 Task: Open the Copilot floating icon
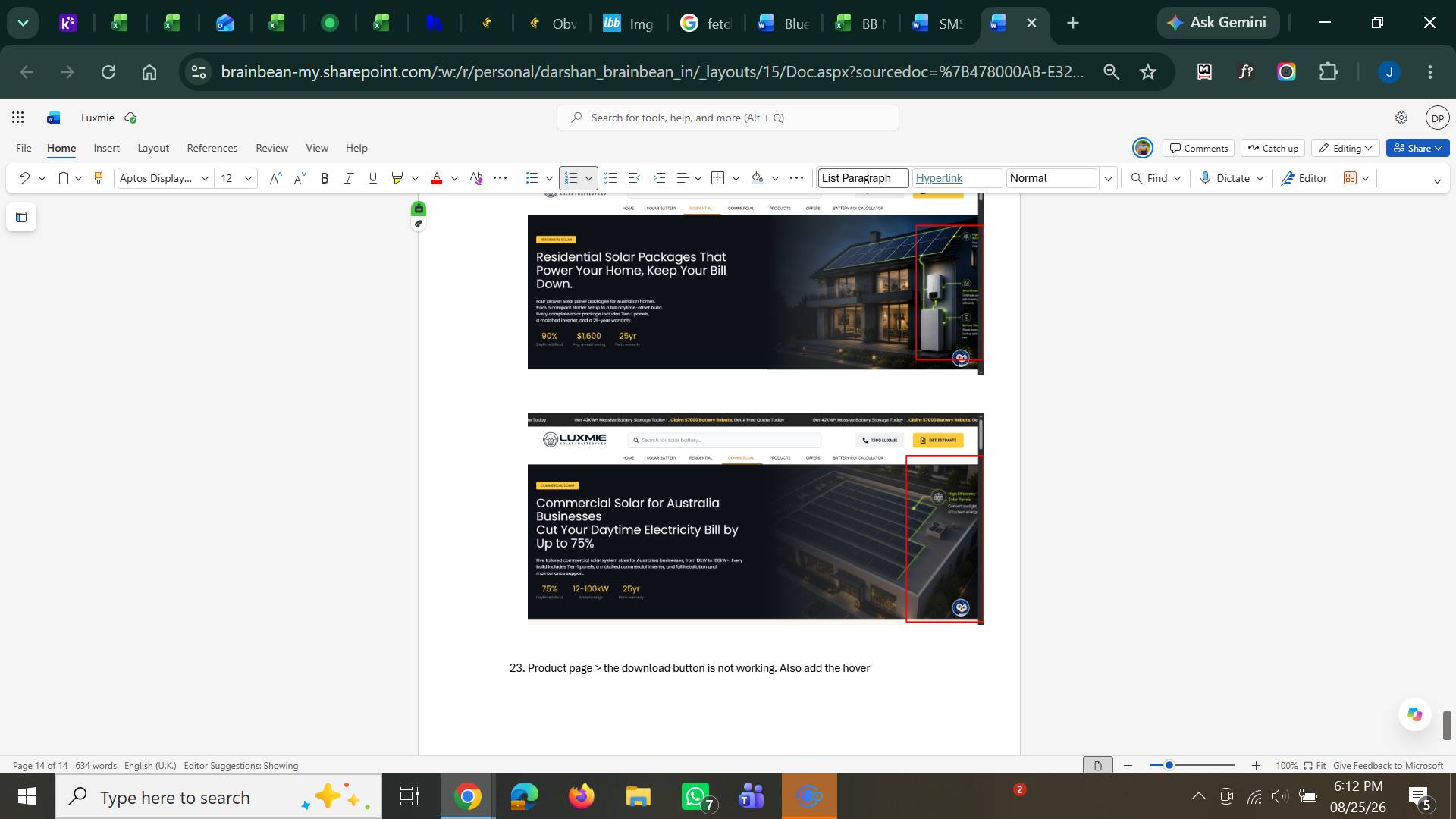click(x=1414, y=714)
